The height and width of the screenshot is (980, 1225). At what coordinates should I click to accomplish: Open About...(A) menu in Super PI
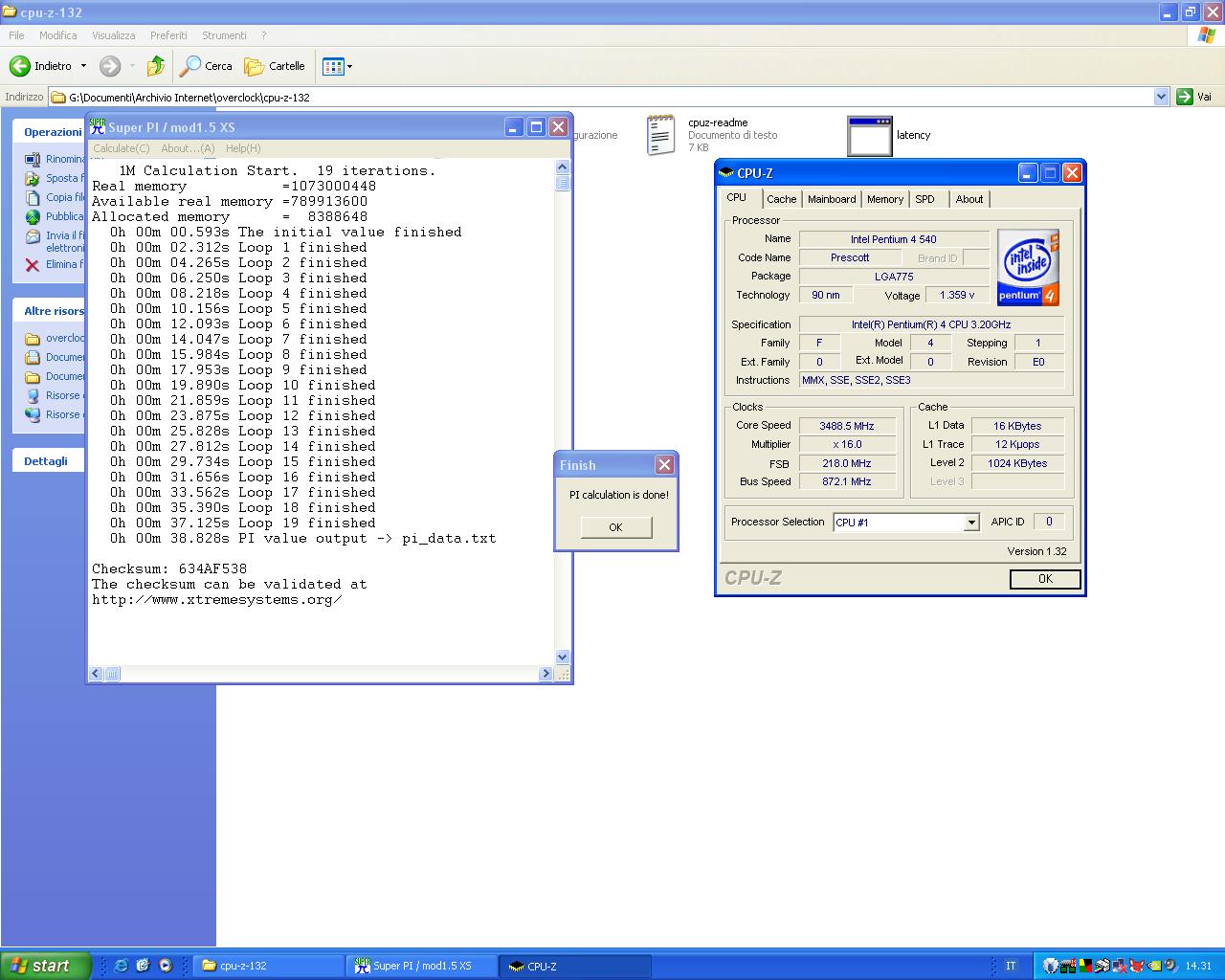(188, 148)
